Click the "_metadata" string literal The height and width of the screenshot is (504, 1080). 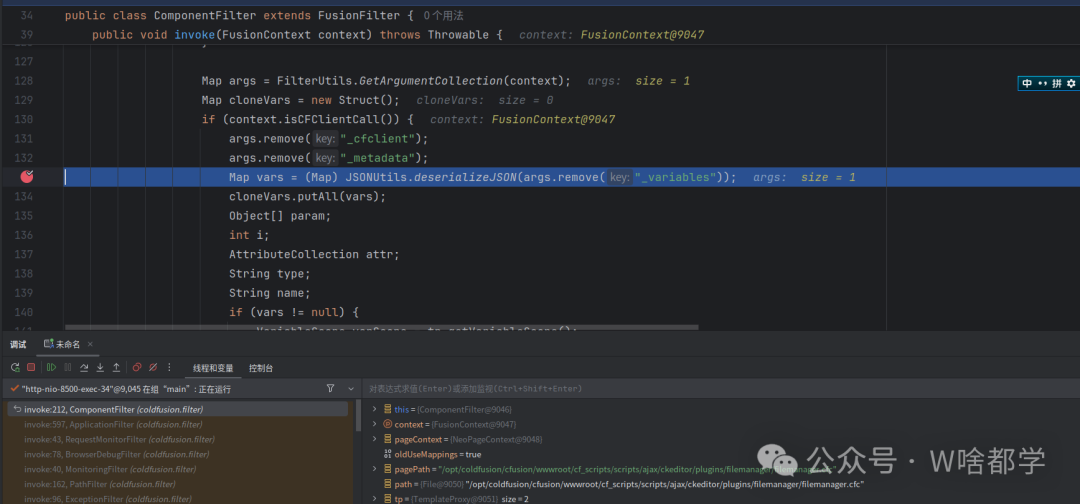point(377,158)
